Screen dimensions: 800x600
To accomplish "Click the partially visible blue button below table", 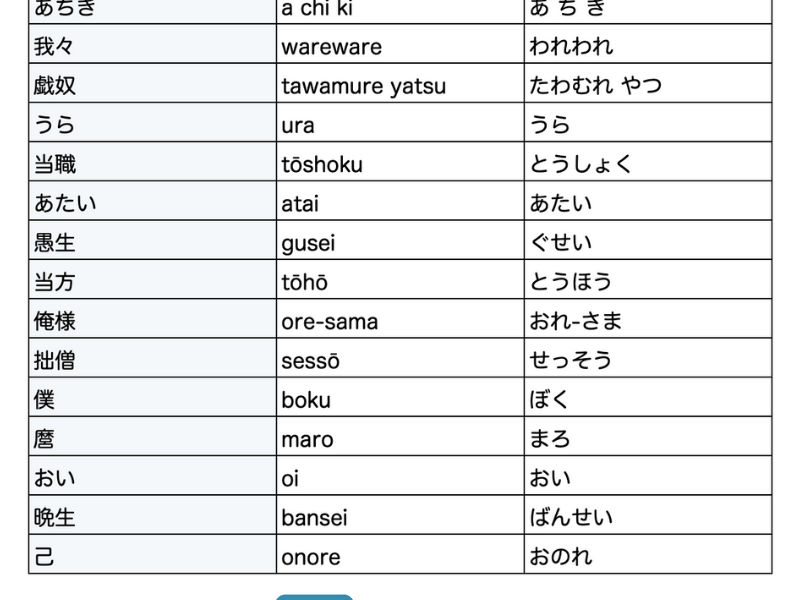I will 314,596.
